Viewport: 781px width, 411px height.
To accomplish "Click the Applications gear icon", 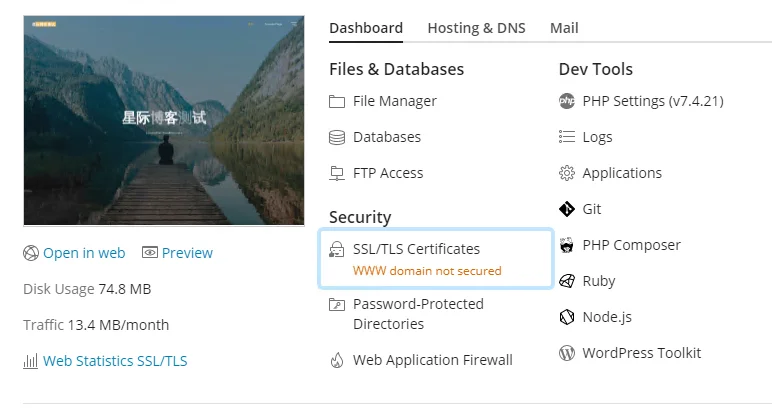I will 567,173.
